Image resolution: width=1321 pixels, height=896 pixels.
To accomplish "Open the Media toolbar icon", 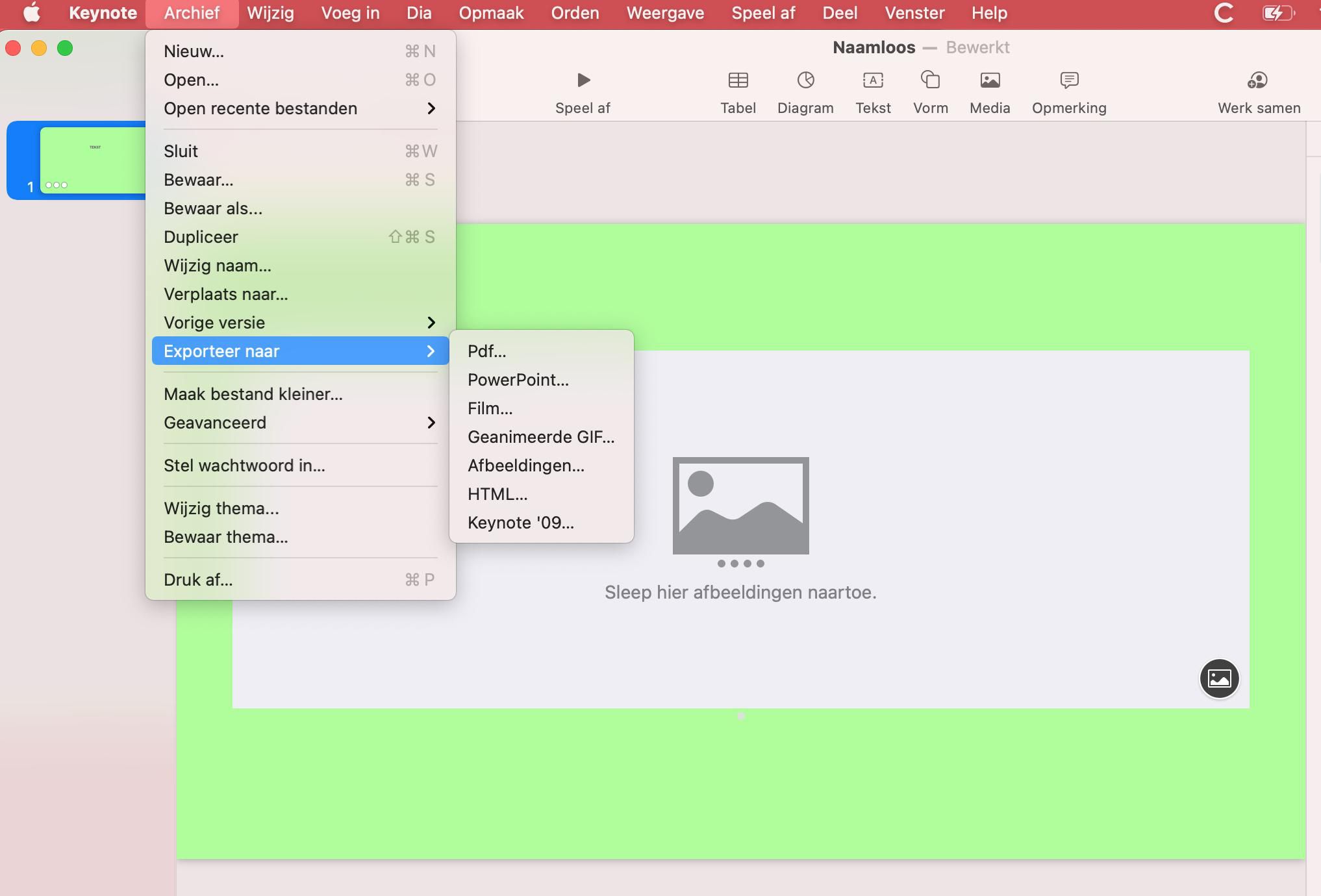I will pyautogui.click(x=990, y=80).
